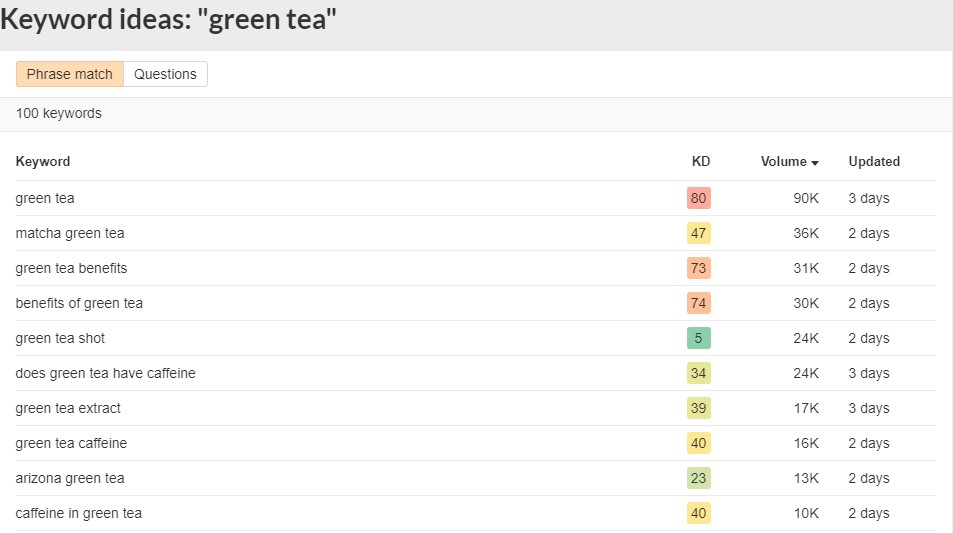953x533 pixels.
Task: Open the Questions tab
Action: point(165,74)
